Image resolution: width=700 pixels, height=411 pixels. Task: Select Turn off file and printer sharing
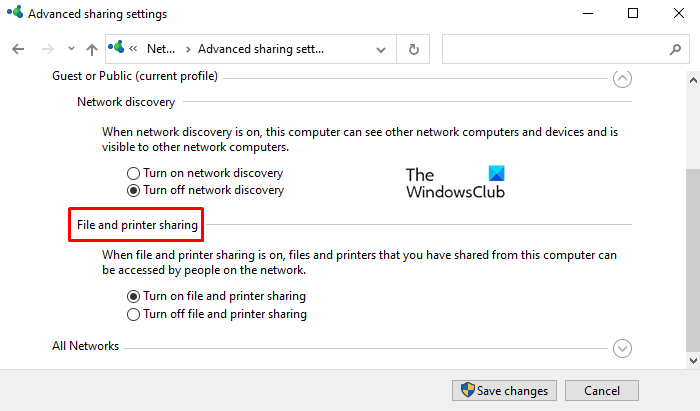tap(134, 314)
